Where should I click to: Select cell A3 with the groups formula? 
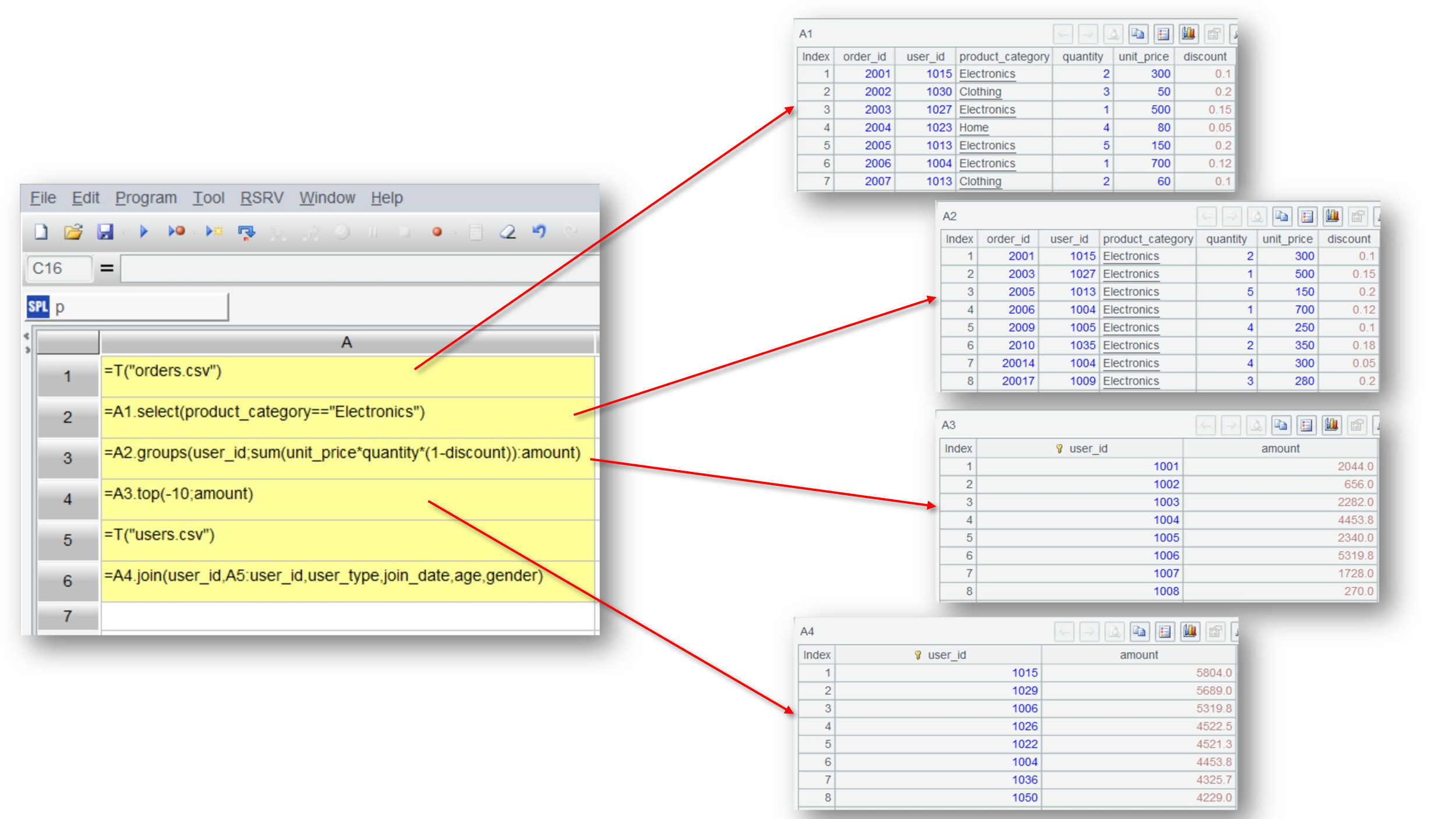click(347, 458)
